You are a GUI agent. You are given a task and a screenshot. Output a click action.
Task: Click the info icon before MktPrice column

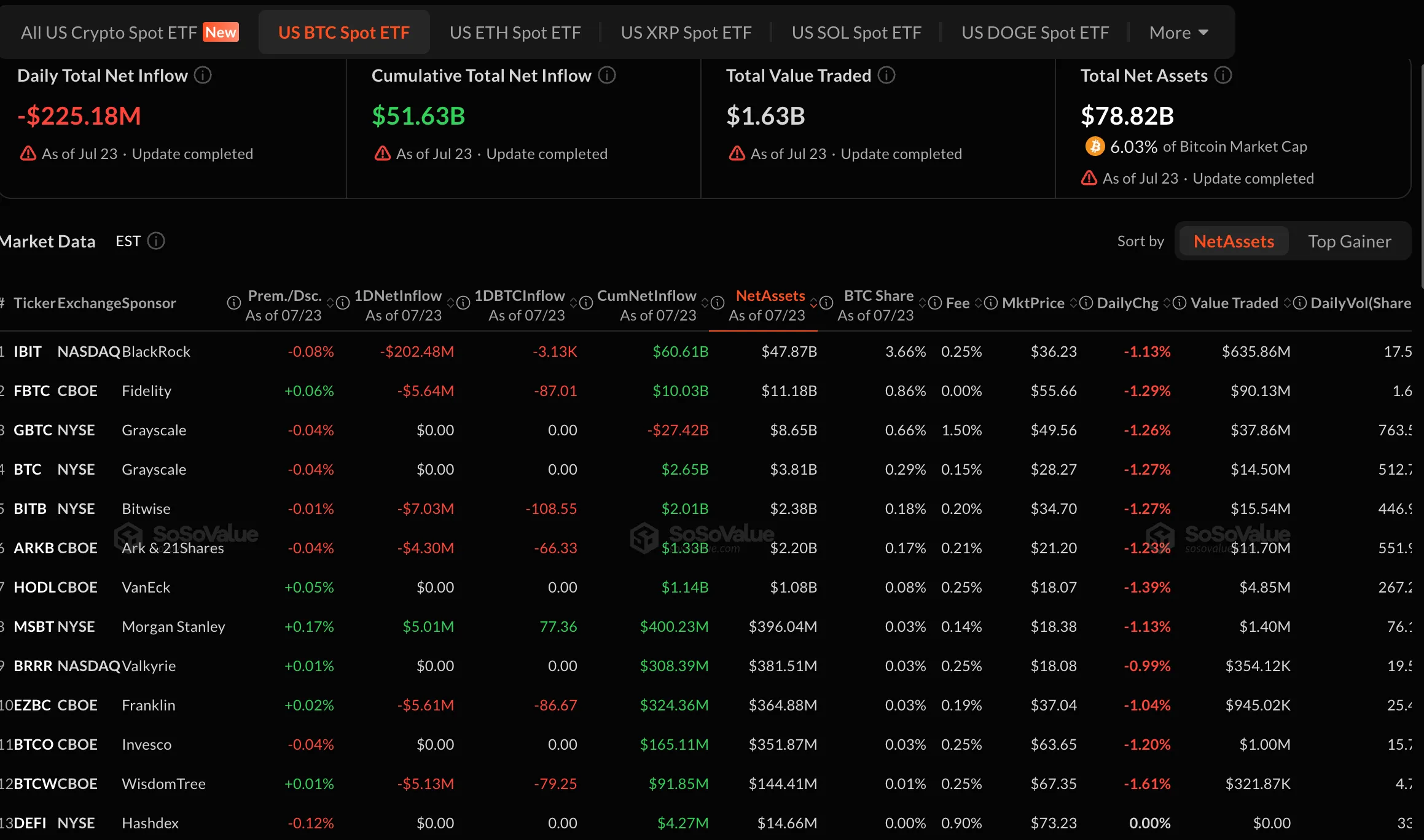[x=991, y=303]
